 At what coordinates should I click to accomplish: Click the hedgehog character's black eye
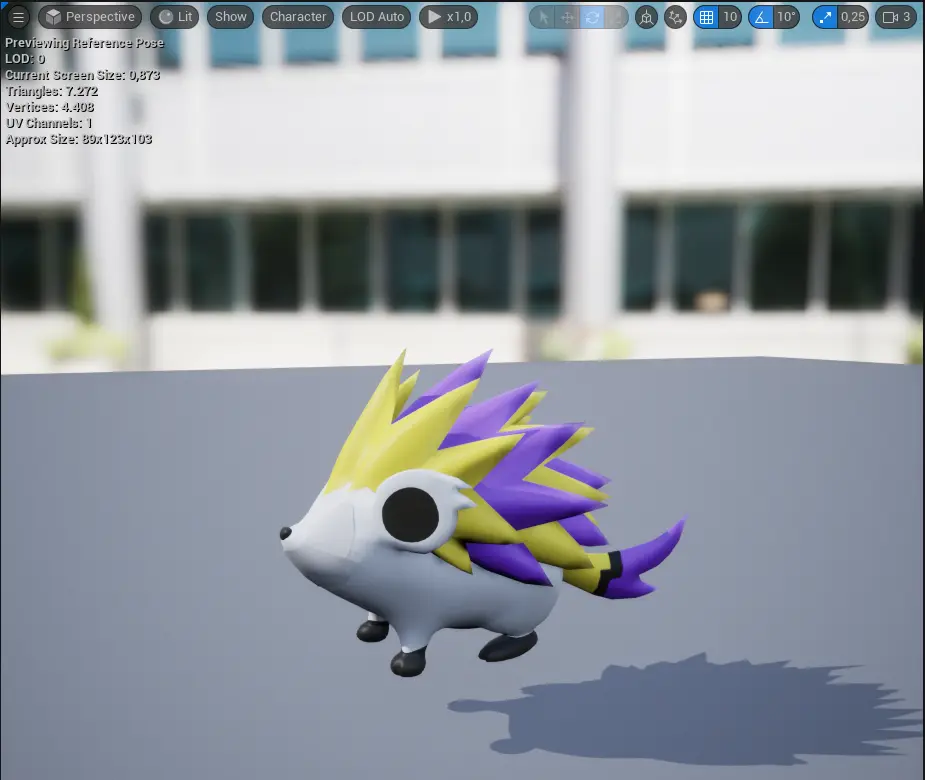pyautogui.click(x=410, y=514)
